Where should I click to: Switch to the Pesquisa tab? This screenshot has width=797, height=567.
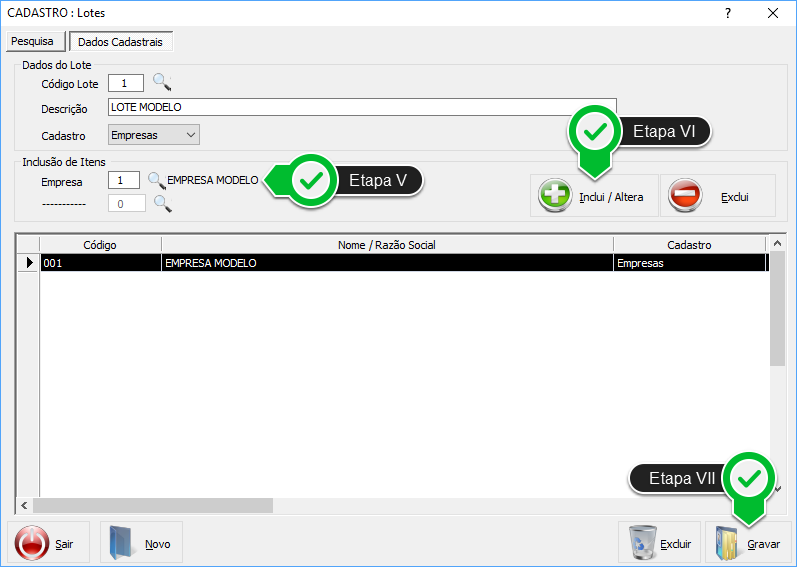[x=36, y=41]
